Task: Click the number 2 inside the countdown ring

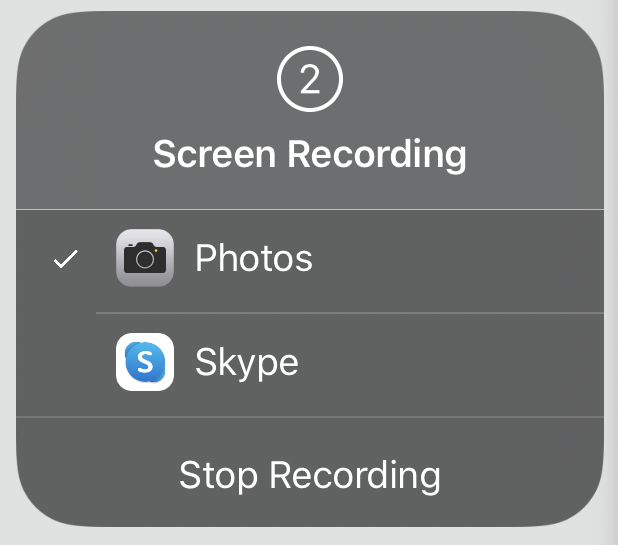Action: pyautogui.click(x=310, y=79)
